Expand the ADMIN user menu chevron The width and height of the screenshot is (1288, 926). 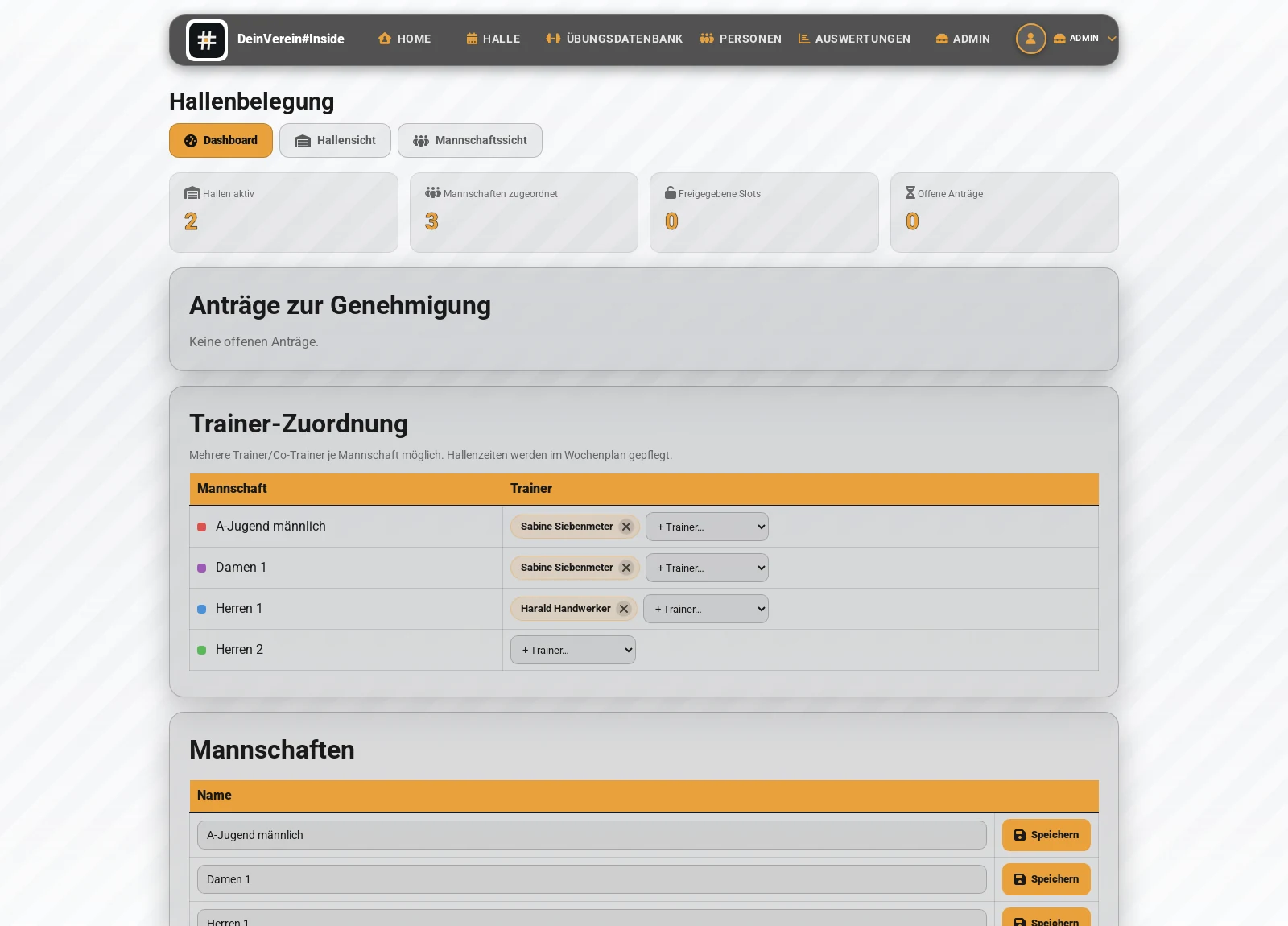tap(1112, 39)
